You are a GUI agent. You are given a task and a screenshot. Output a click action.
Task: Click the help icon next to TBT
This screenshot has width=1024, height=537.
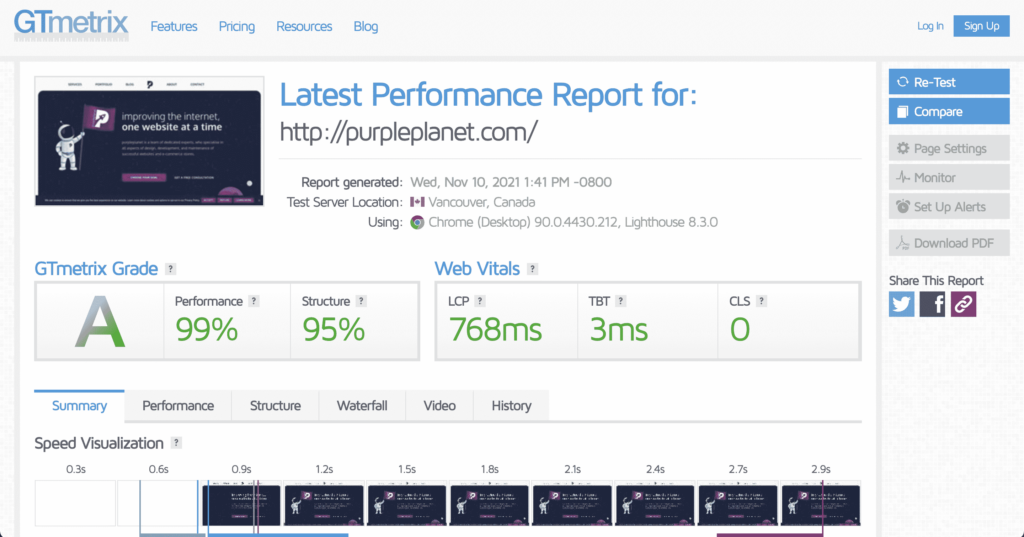coord(621,301)
